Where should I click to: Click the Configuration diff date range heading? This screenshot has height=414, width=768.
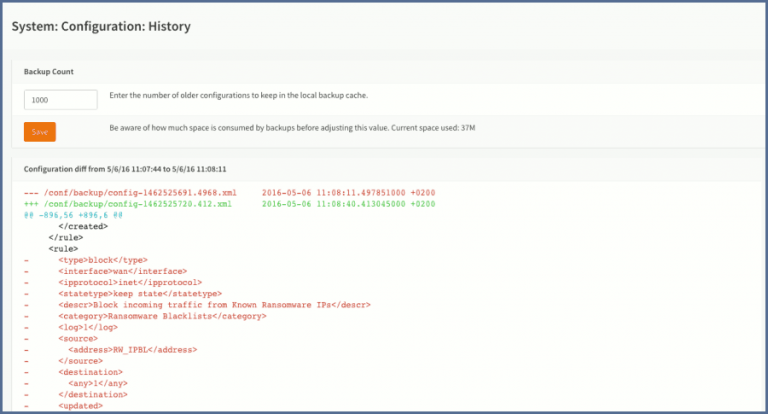coord(125,169)
